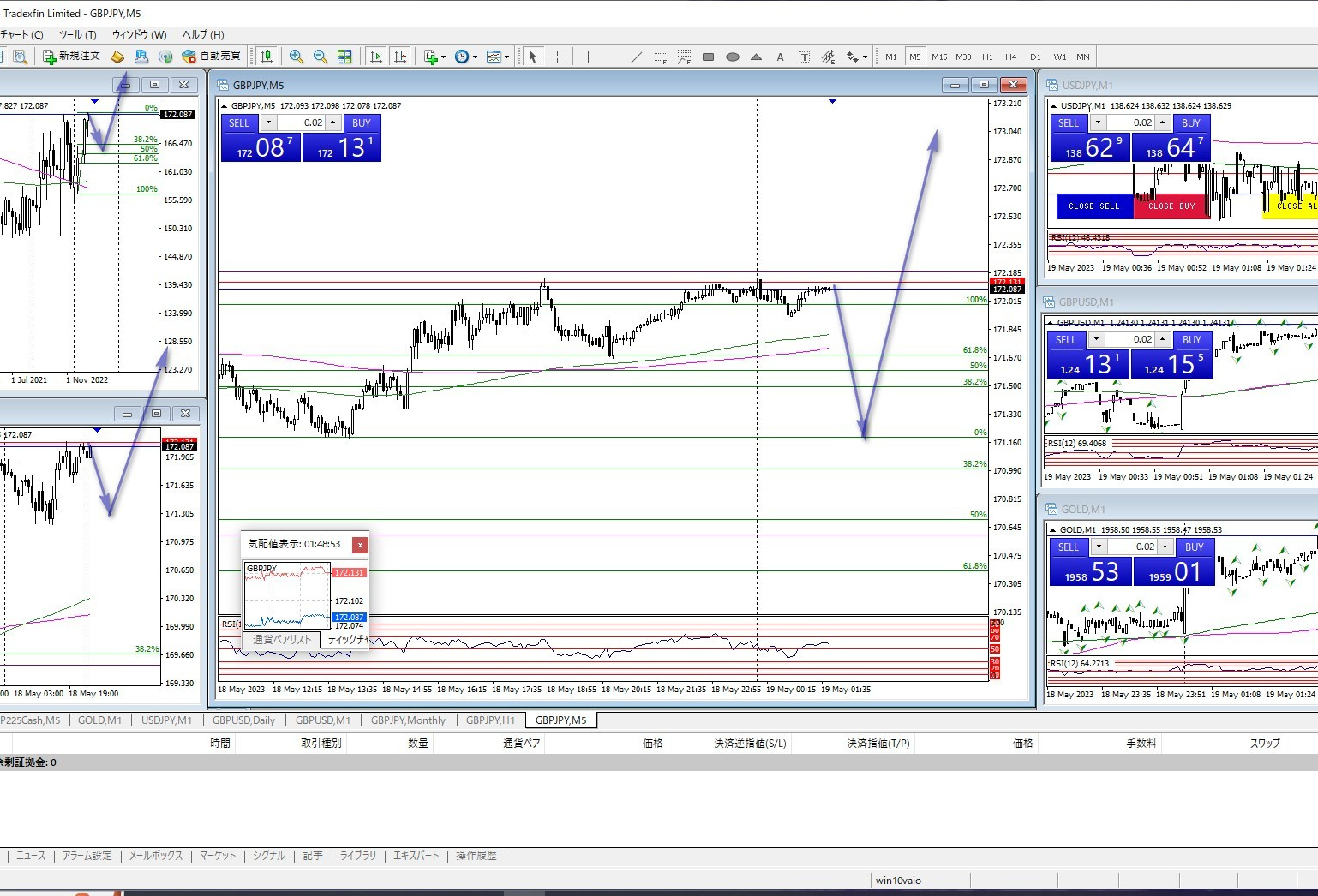The image size is (1318, 896).
Task: Open GBPJPY lot size dropdown arrow
Action: click(267, 122)
